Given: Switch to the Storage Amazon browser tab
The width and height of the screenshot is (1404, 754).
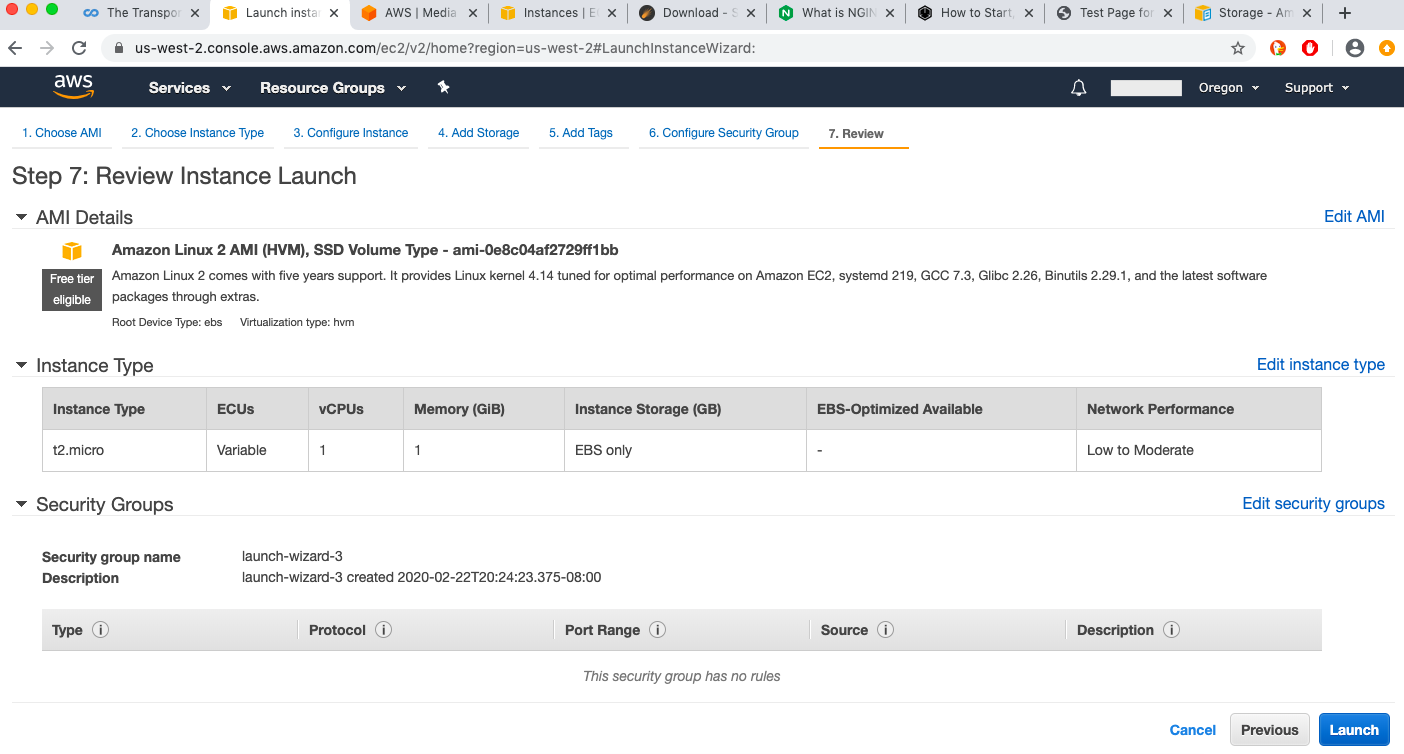Looking at the screenshot, I should pos(1255,13).
